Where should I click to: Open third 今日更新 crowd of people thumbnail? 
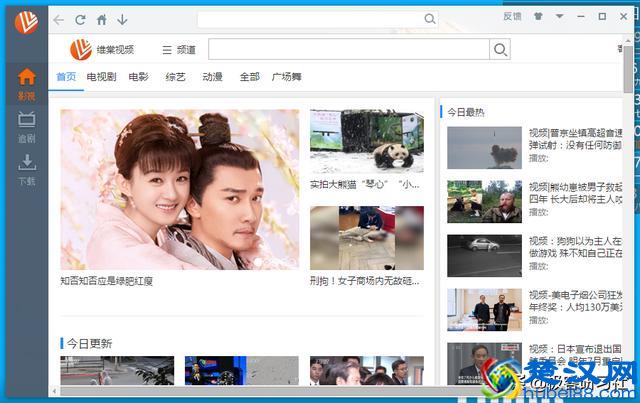[367, 370]
